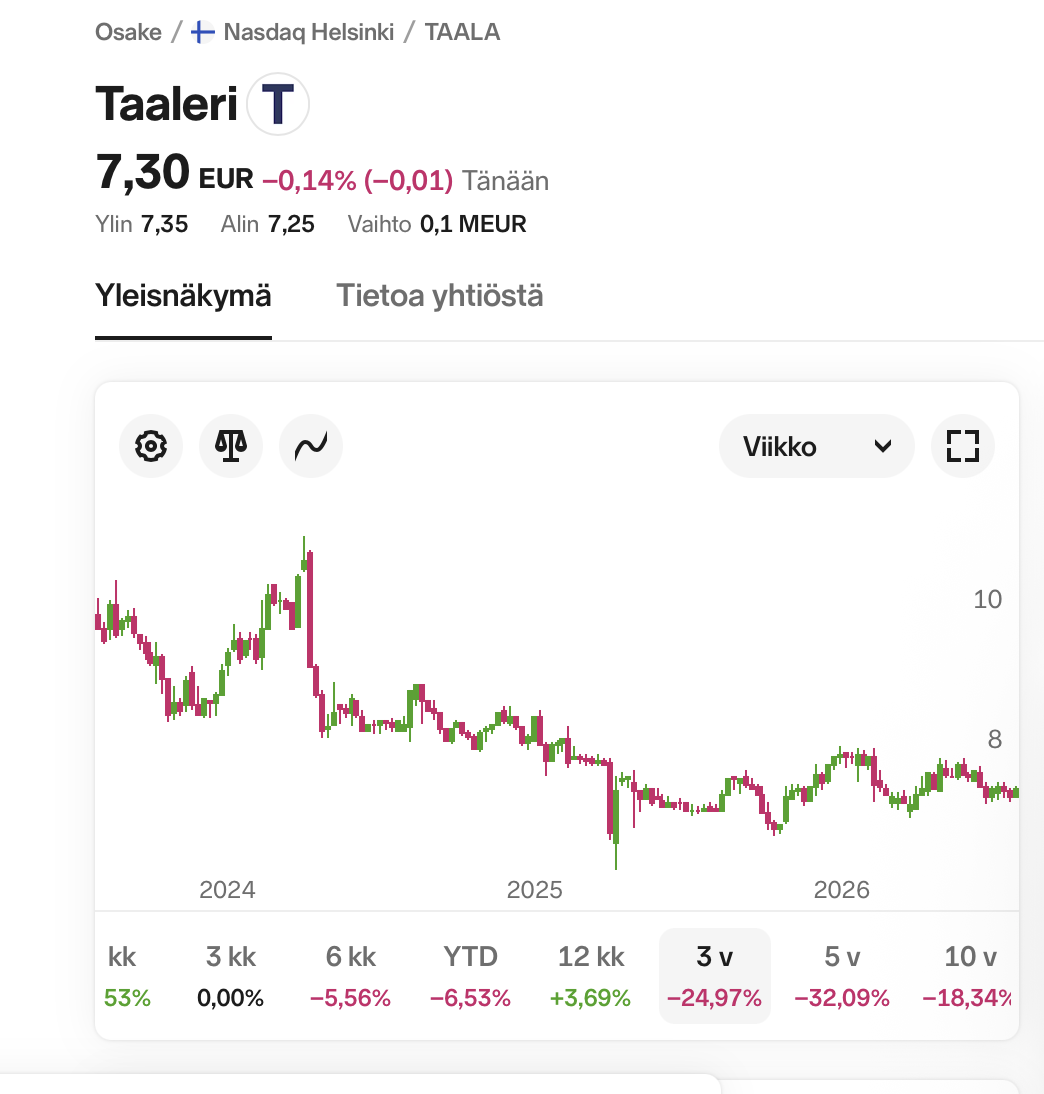Click the compare scales icon

pyautogui.click(x=231, y=446)
